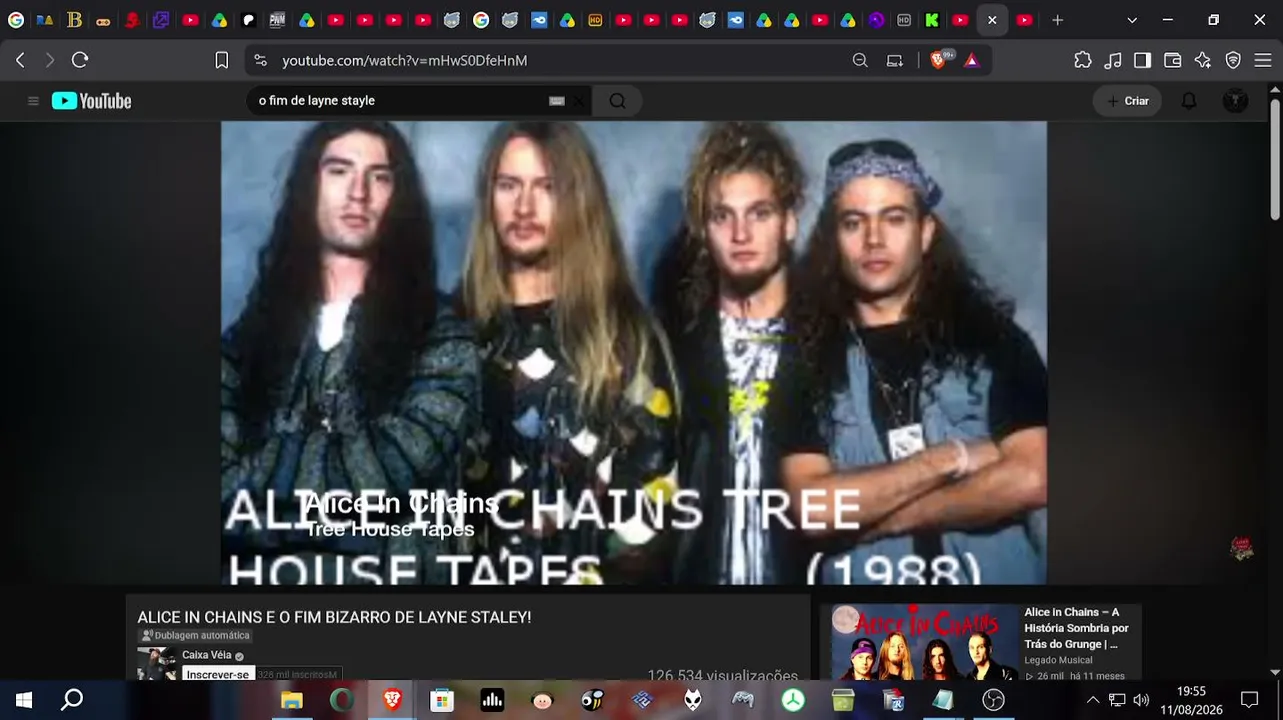
Task: Open the volume control in system tray
Action: point(1141,700)
